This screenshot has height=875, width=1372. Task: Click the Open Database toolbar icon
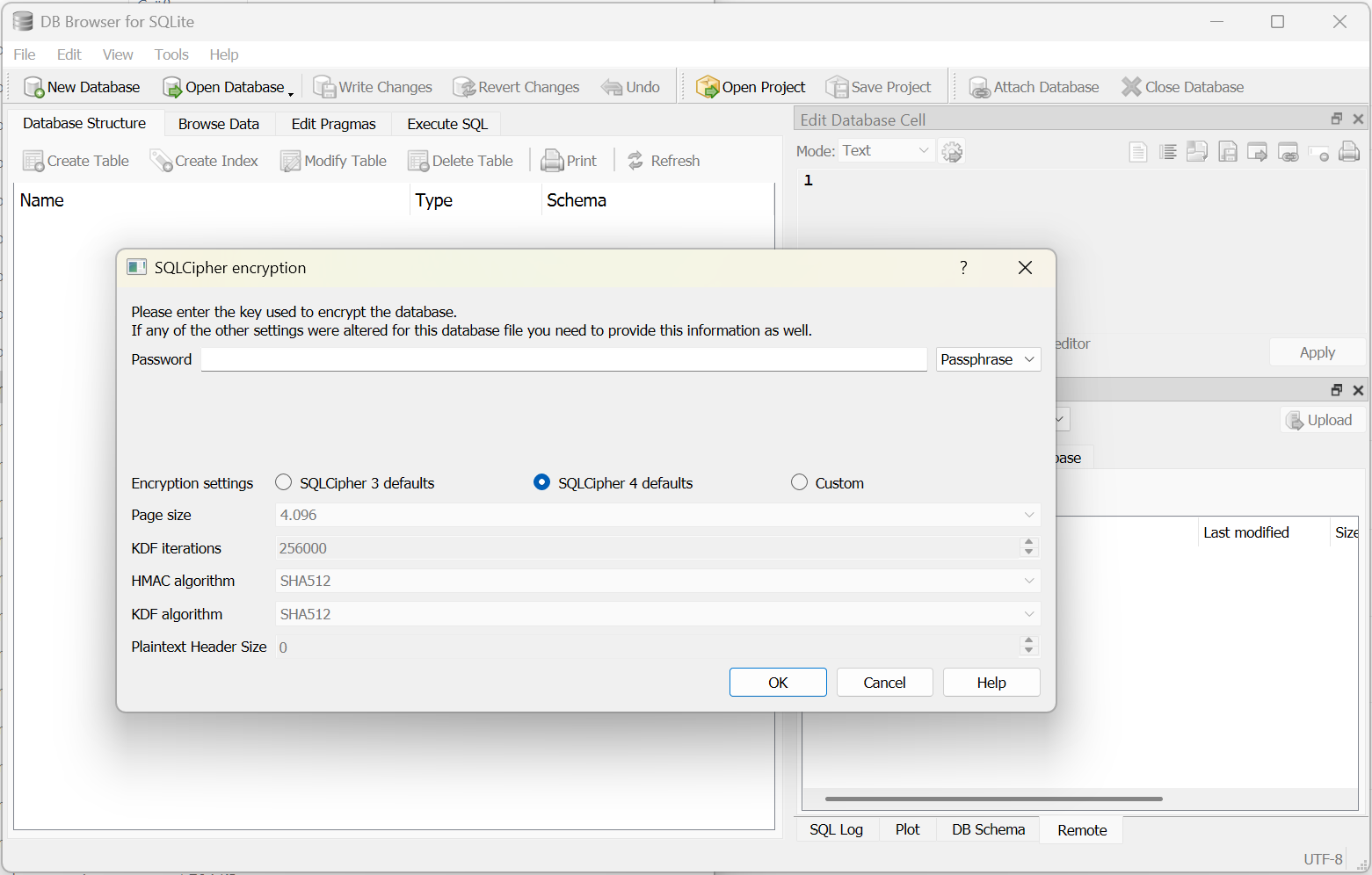[x=172, y=87]
